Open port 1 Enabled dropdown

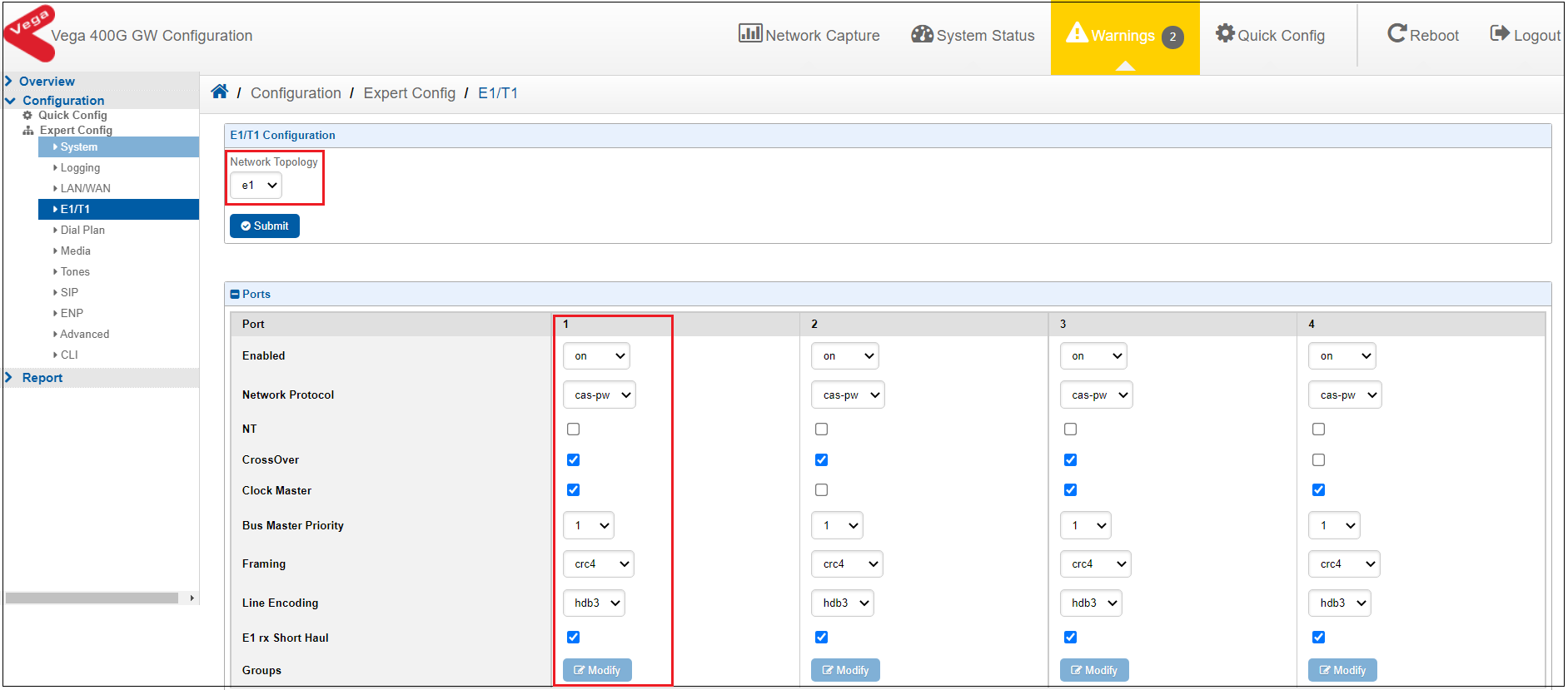click(596, 356)
